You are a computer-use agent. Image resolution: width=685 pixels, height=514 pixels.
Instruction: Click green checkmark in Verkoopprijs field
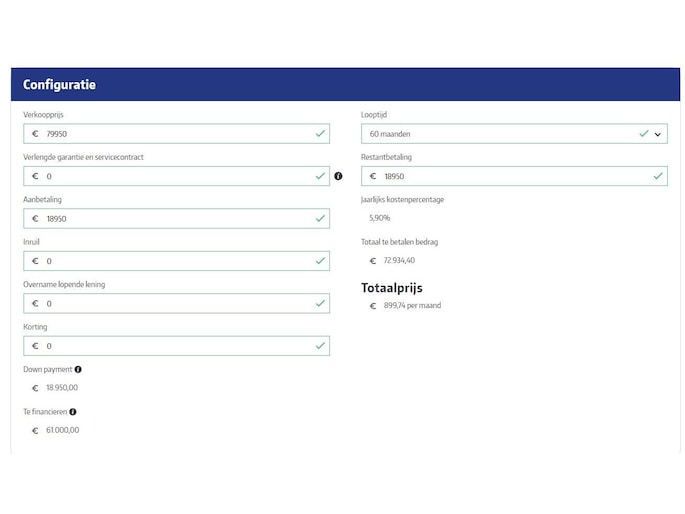pyautogui.click(x=320, y=133)
